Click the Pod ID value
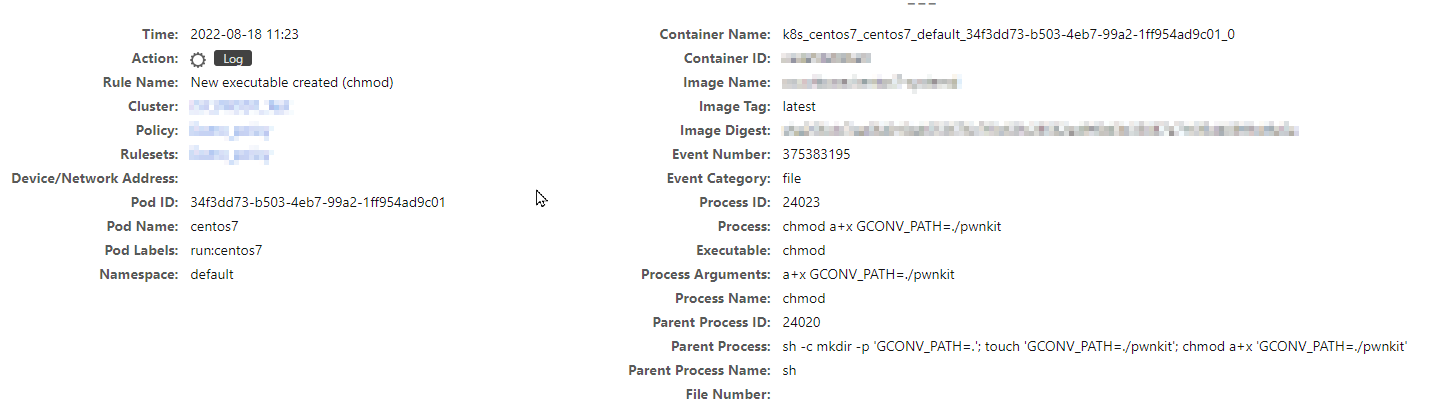Screen dimensions: 1432x412 tap(317, 203)
